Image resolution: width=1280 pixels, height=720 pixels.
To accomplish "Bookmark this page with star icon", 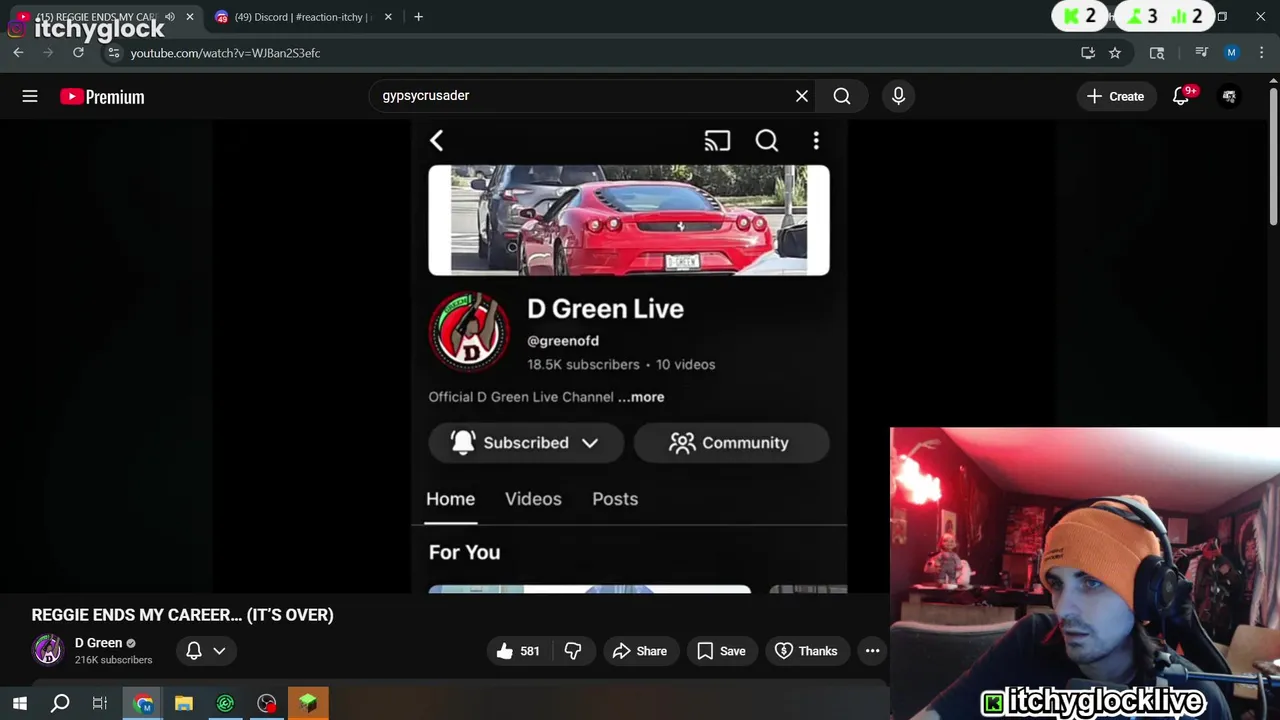I will tap(1115, 53).
